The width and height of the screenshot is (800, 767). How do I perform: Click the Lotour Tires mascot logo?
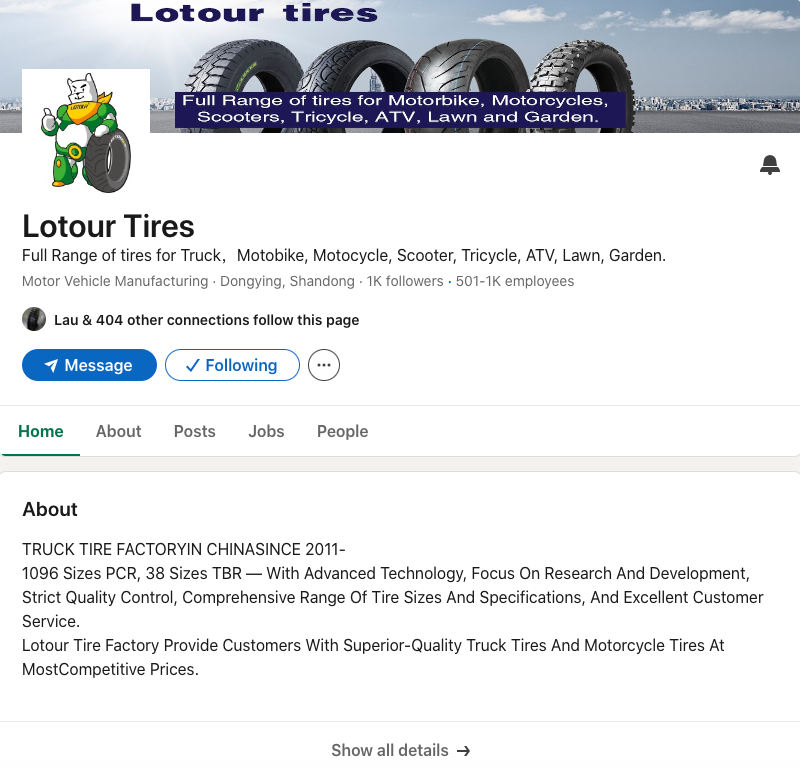pos(86,133)
